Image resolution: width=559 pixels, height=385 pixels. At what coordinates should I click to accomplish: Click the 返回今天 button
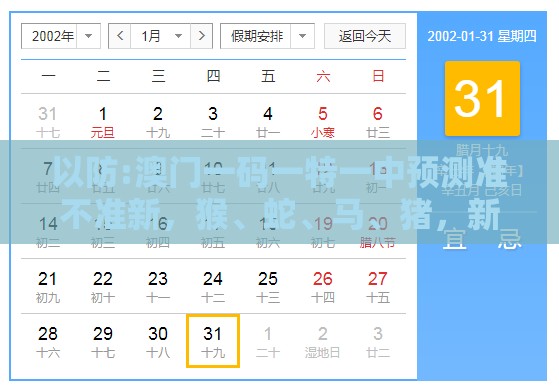coord(365,36)
